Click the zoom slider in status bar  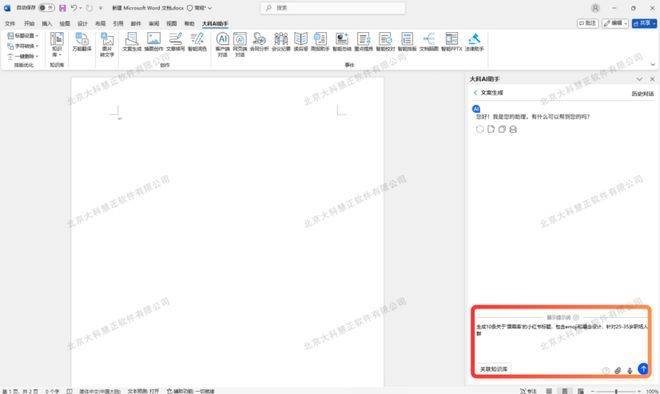[x=616, y=391]
